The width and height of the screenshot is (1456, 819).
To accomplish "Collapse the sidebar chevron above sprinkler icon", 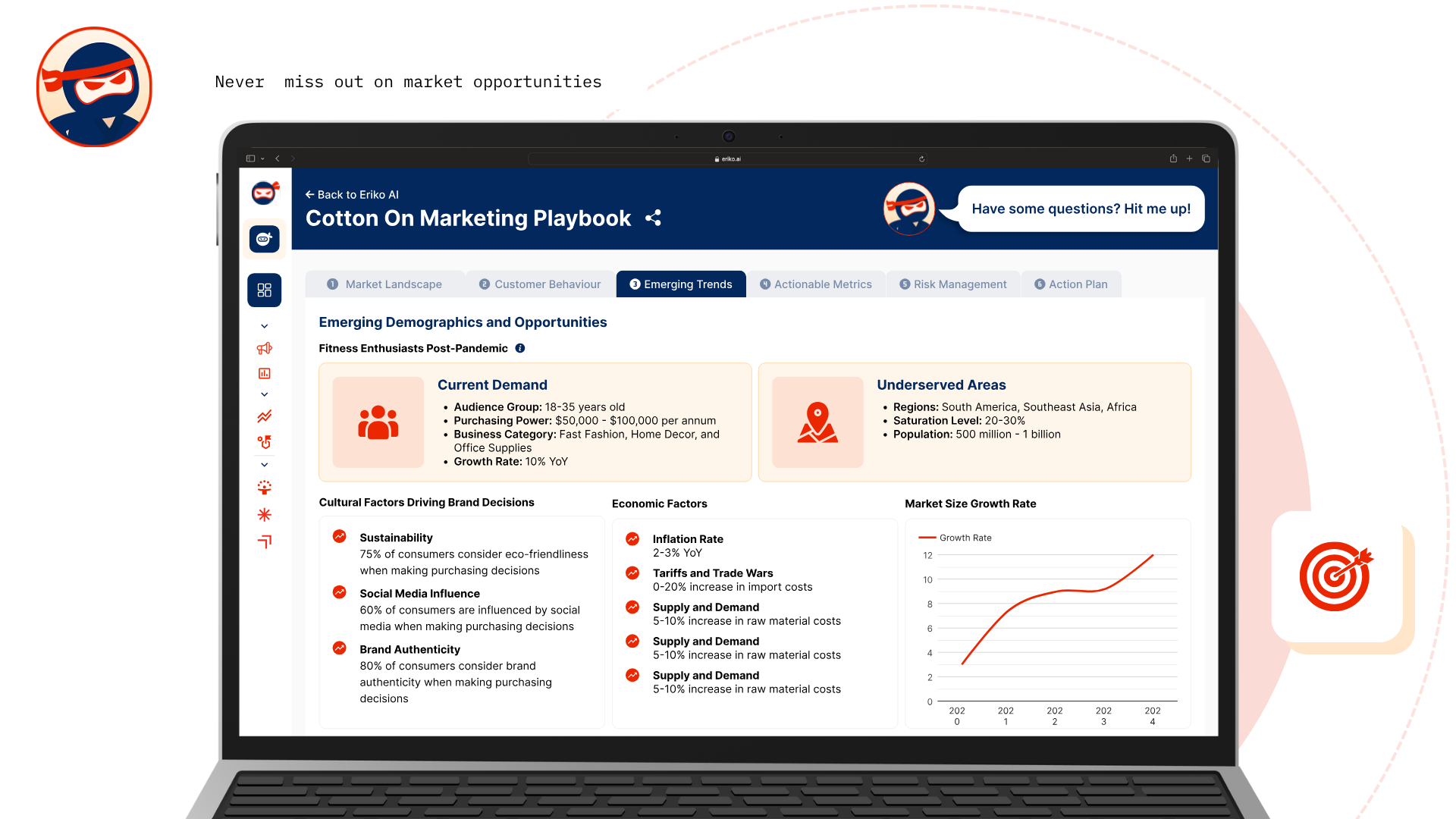I will pyautogui.click(x=265, y=464).
